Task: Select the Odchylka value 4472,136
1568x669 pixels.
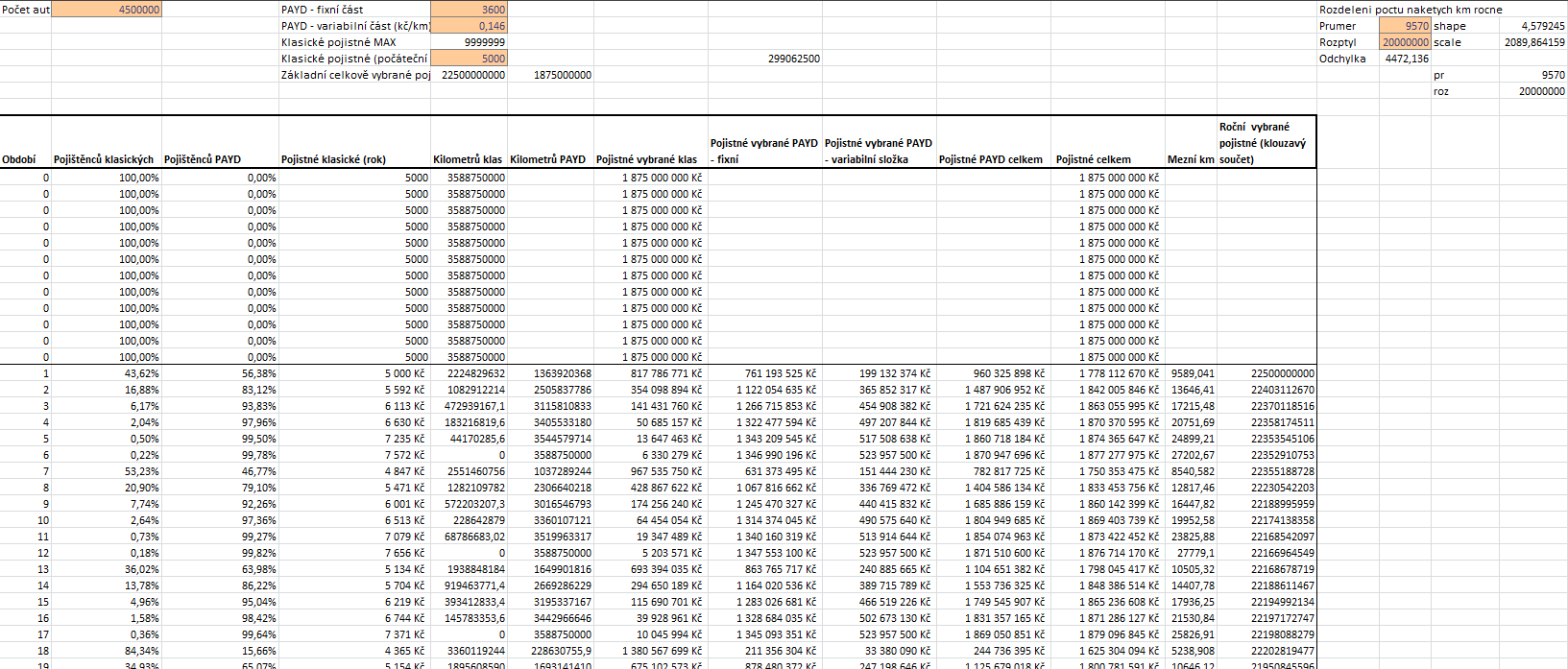Action: pyautogui.click(x=1407, y=59)
